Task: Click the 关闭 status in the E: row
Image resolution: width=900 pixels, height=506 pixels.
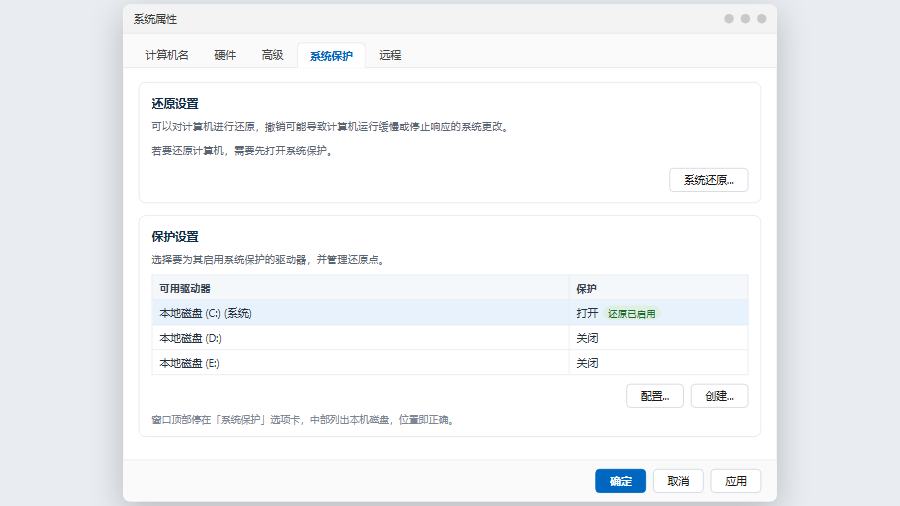Action: [x=587, y=363]
